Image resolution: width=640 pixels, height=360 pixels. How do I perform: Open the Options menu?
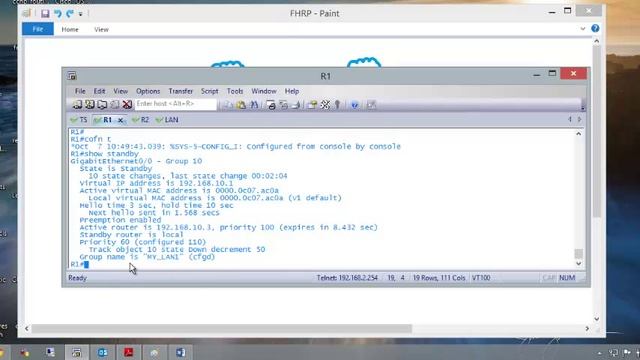pos(148,91)
